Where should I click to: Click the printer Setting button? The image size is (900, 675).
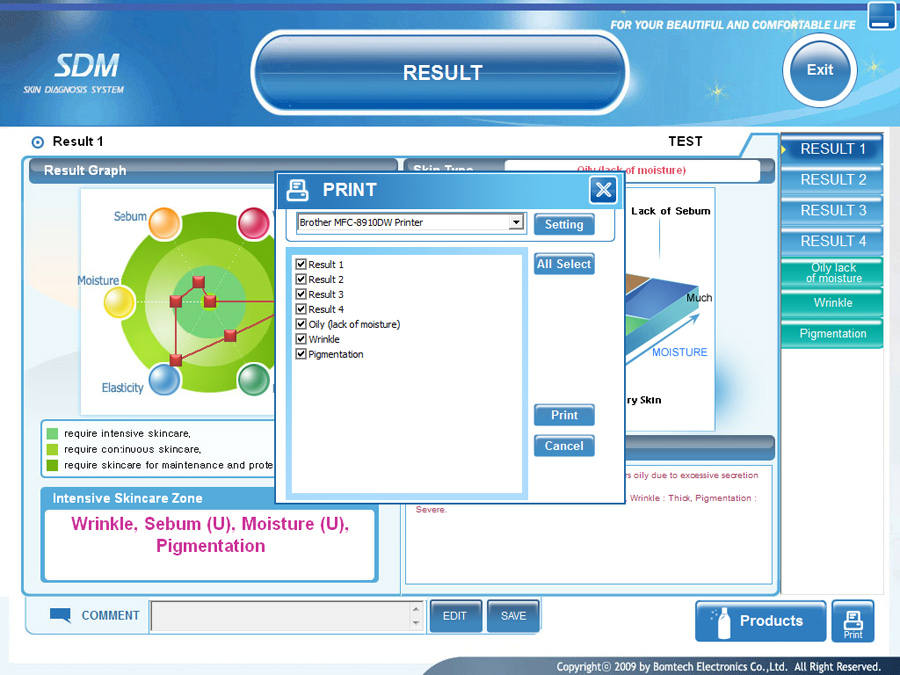(x=564, y=225)
